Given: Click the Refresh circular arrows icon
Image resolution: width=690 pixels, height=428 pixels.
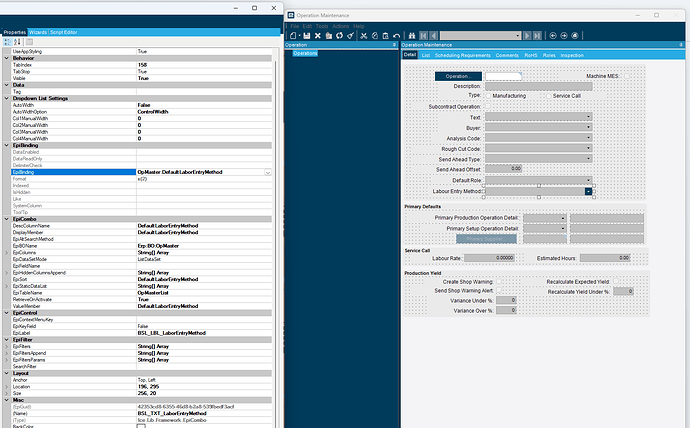Looking at the screenshot, I should coord(339,36).
